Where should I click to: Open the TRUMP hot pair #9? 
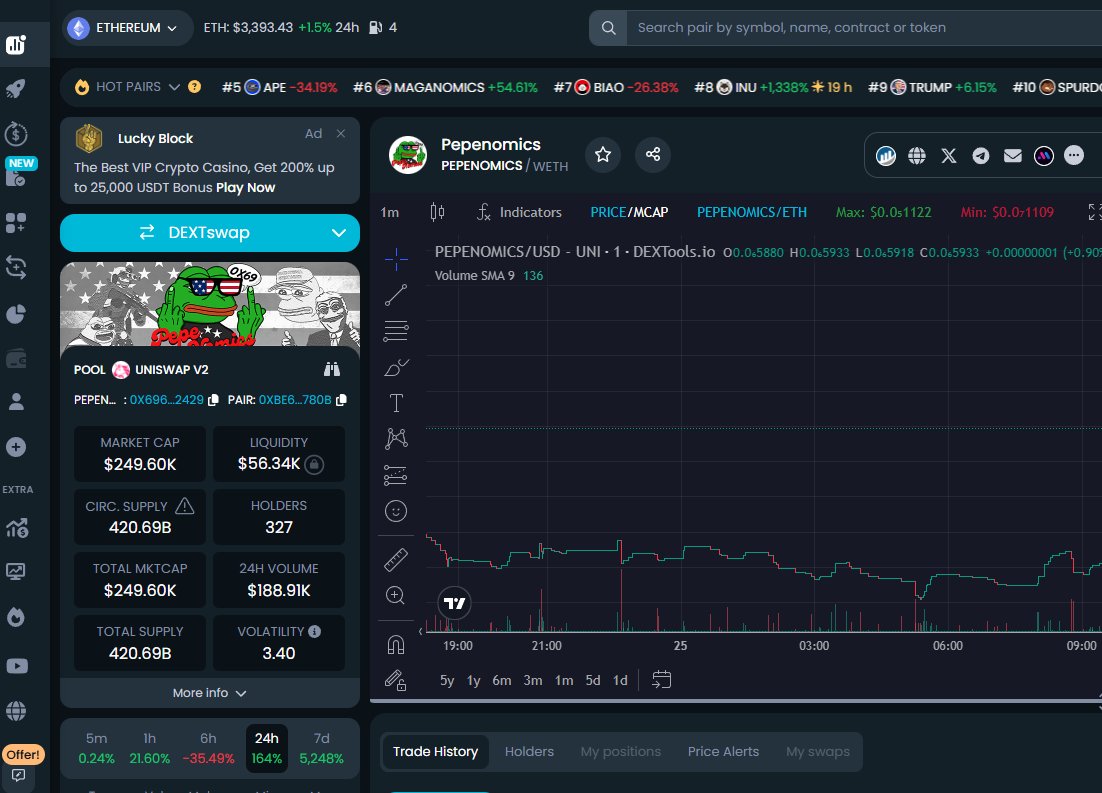[932, 87]
